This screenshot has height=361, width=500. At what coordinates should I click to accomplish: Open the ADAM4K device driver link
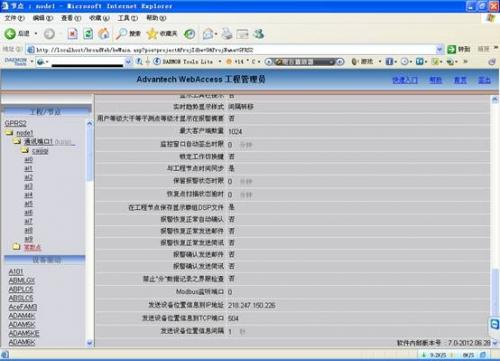pos(22,316)
